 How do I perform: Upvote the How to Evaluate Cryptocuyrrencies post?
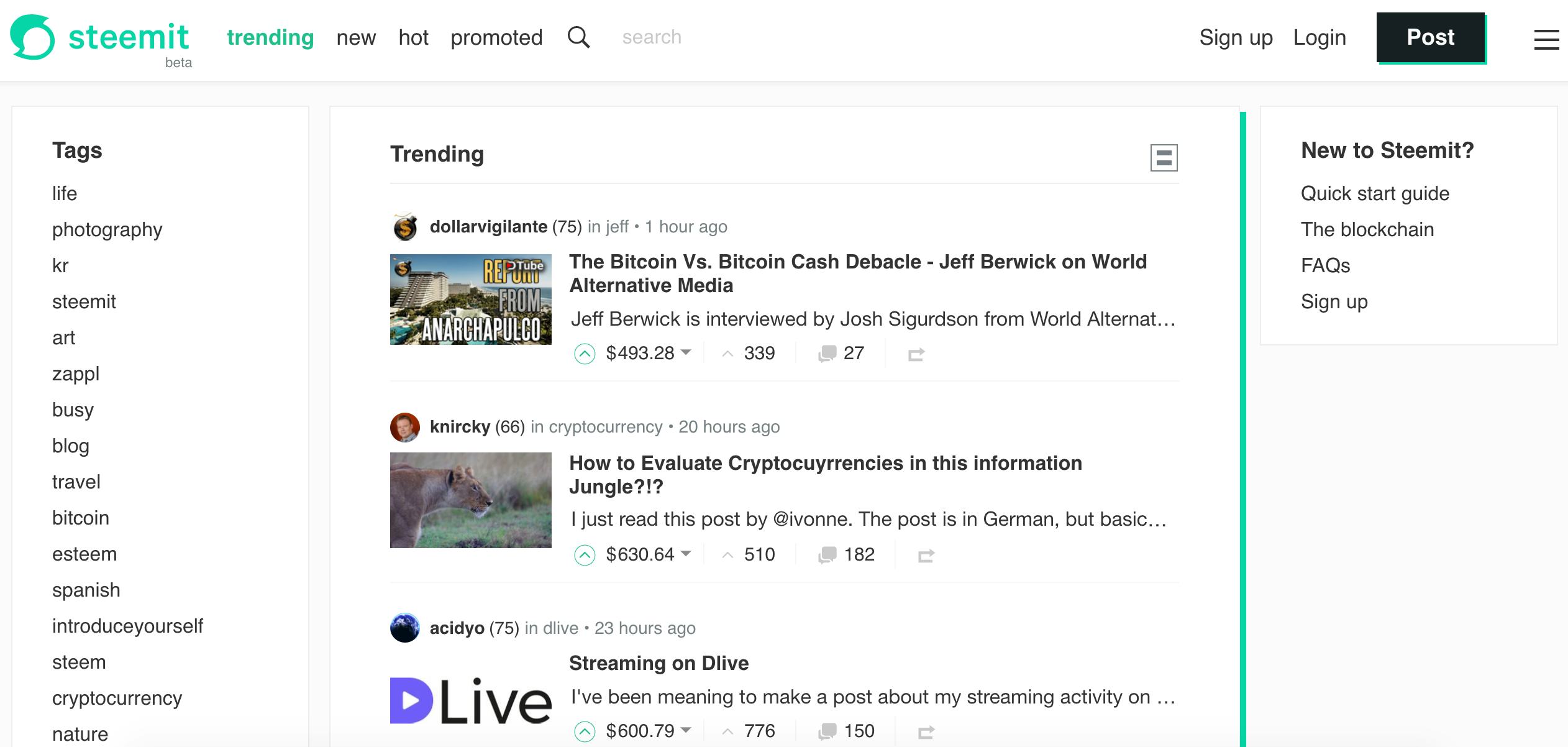[x=584, y=554]
